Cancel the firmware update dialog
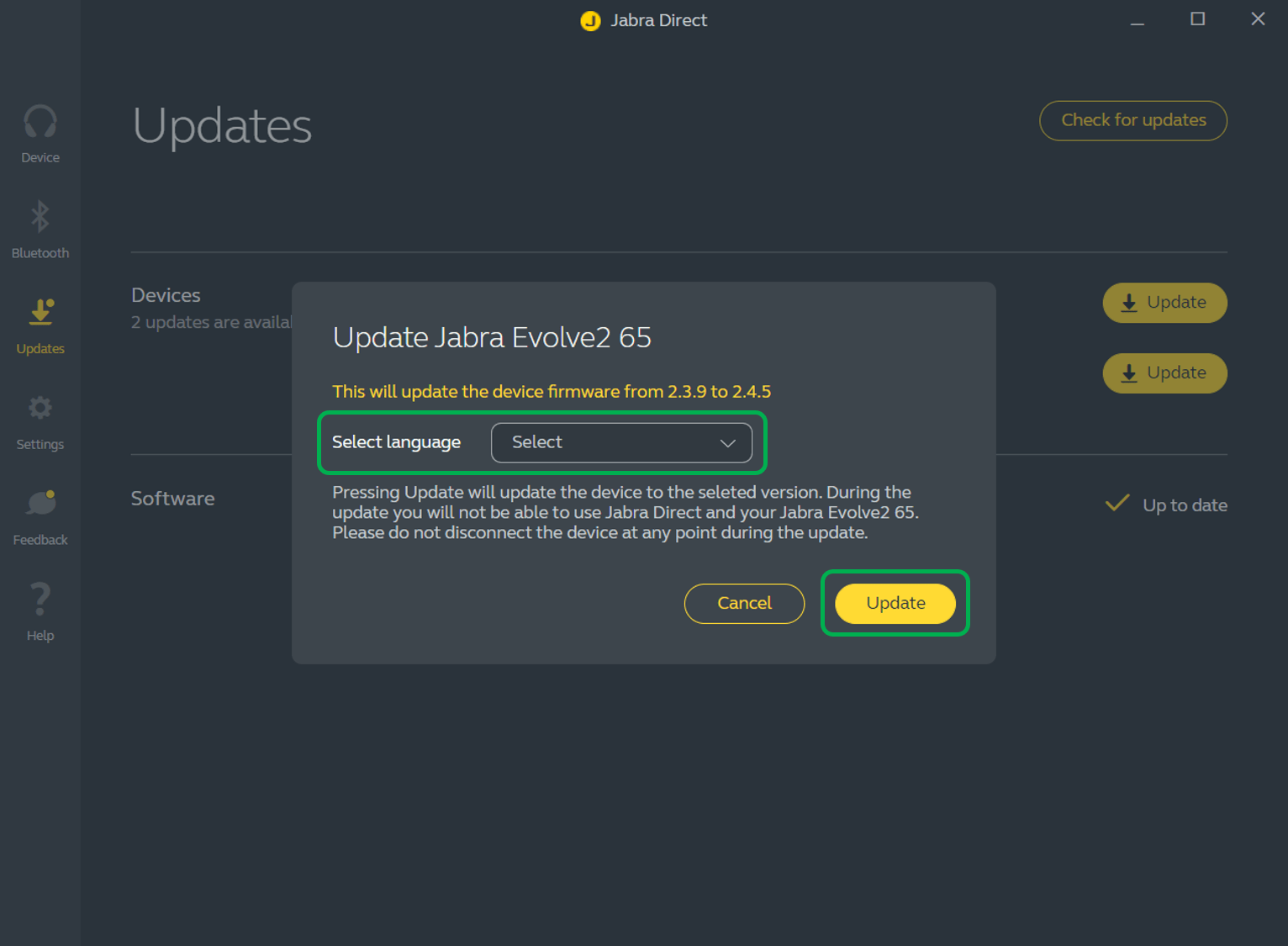The width and height of the screenshot is (1288, 946). [744, 603]
